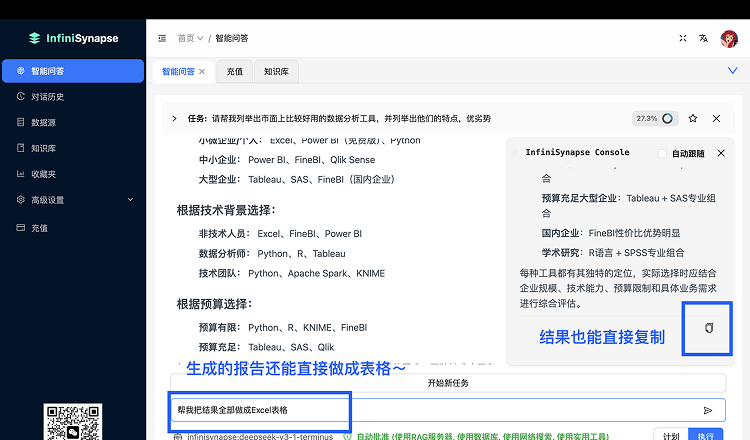
Task: Click the 国内企业 line in console
Action: (611, 233)
